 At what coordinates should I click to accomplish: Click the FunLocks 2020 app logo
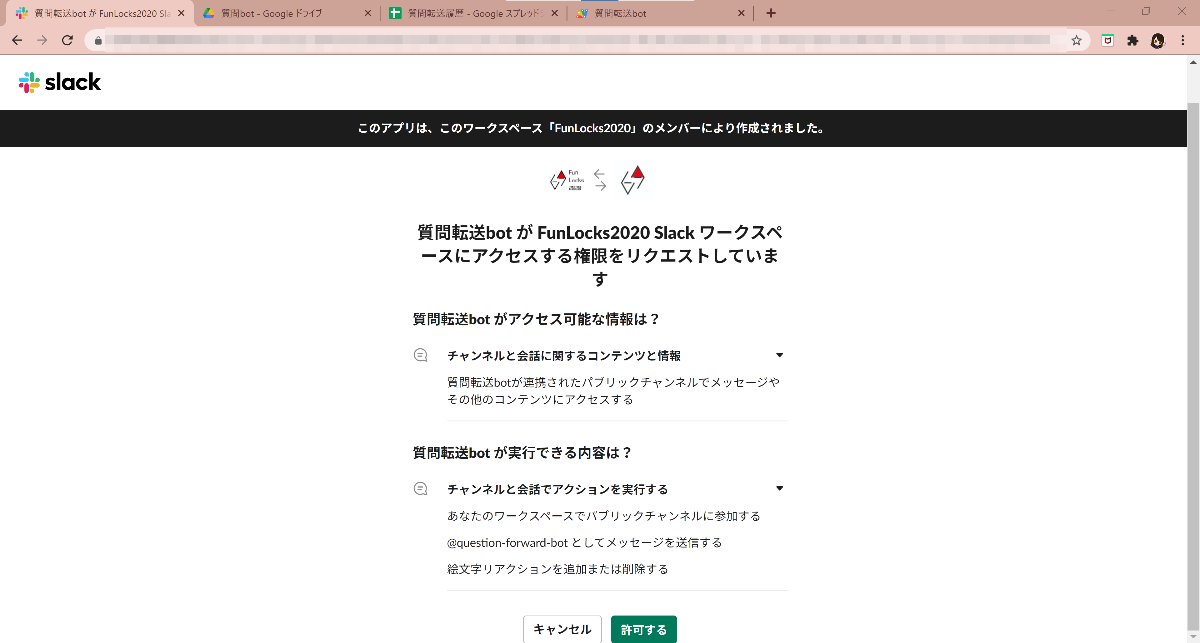tap(567, 180)
